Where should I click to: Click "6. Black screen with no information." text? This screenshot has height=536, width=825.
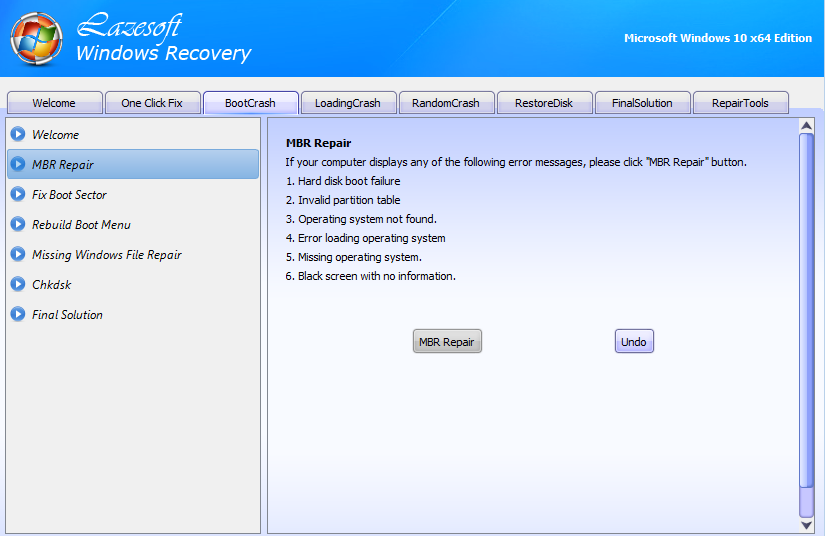(x=371, y=276)
